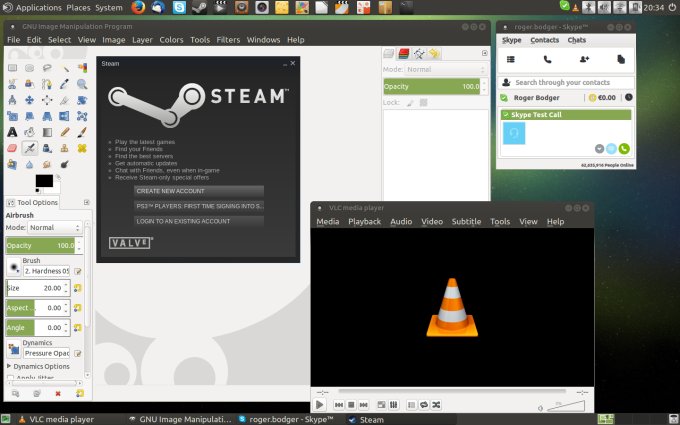Click Create New Account in Steam
680x425 pixels.
click(x=199, y=191)
